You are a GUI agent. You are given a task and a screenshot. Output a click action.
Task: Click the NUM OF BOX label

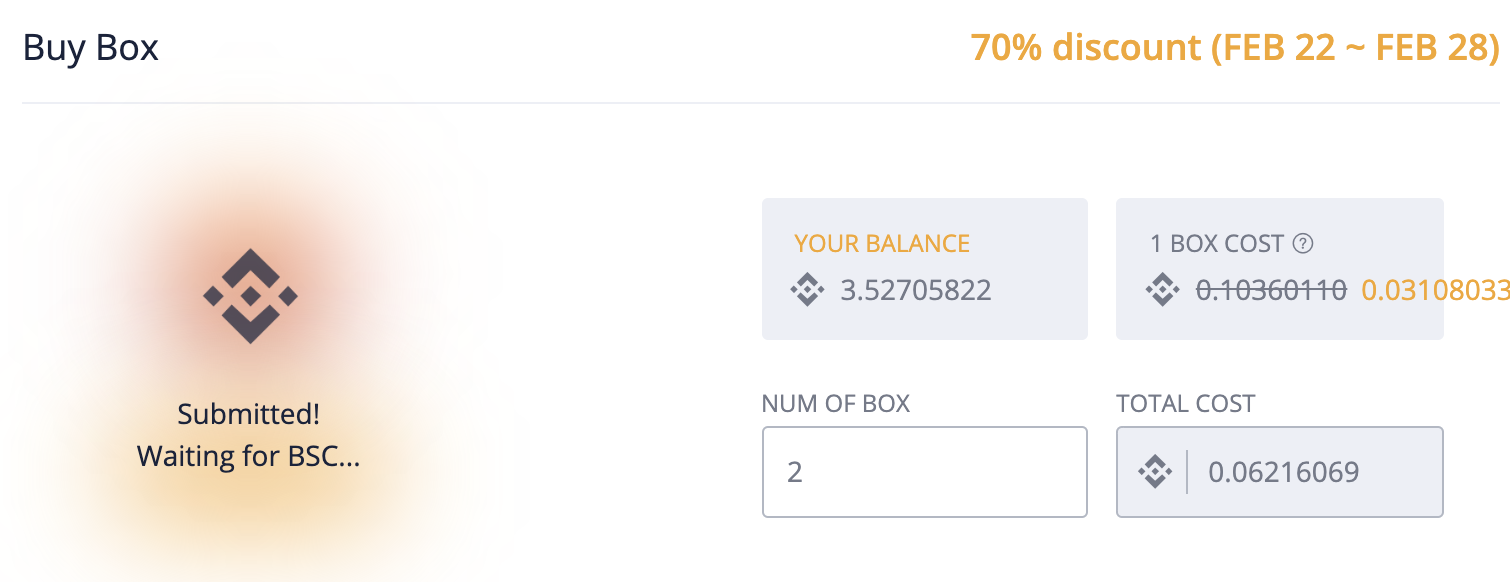[836, 404]
